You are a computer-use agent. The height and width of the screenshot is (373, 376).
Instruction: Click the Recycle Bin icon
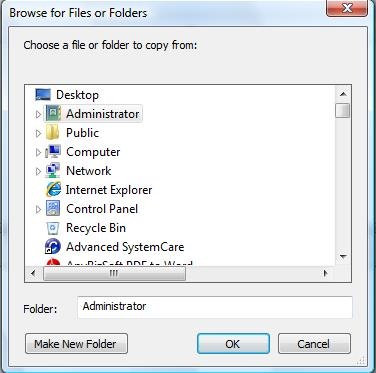click(53, 228)
